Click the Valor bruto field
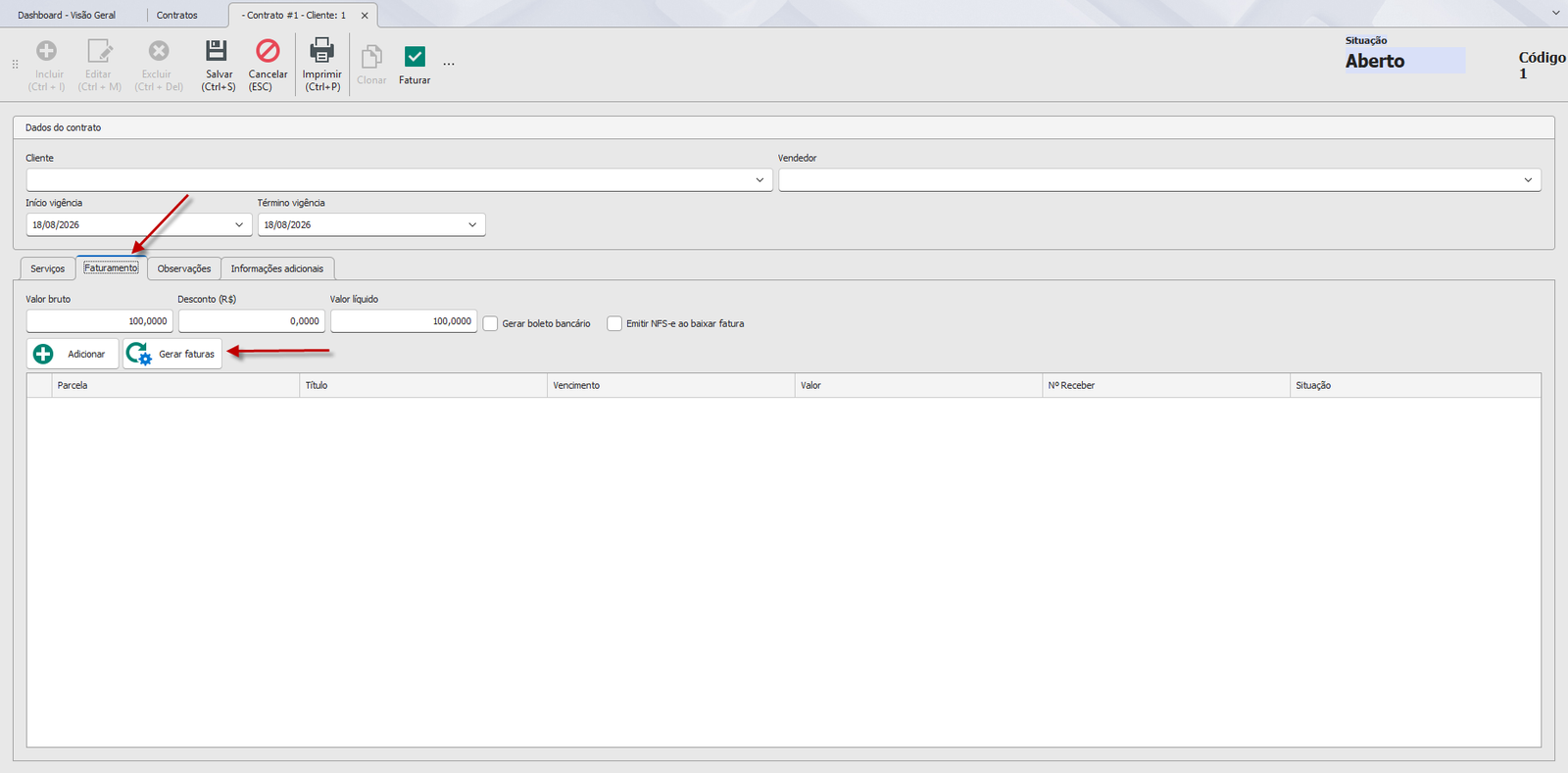The image size is (1568, 773). pos(100,321)
